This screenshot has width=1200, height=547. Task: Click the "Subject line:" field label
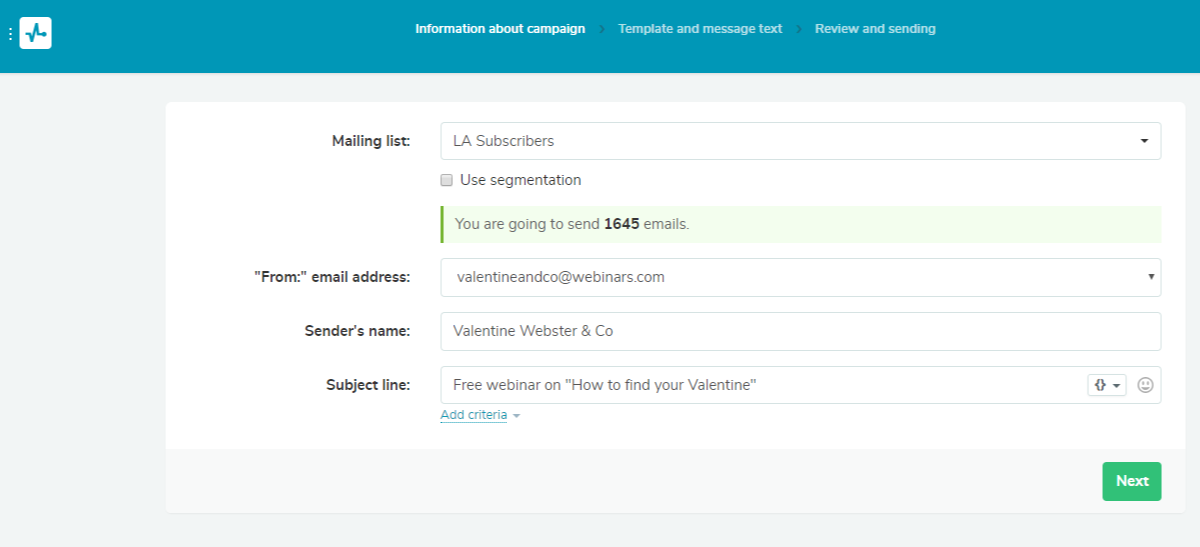coord(367,385)
